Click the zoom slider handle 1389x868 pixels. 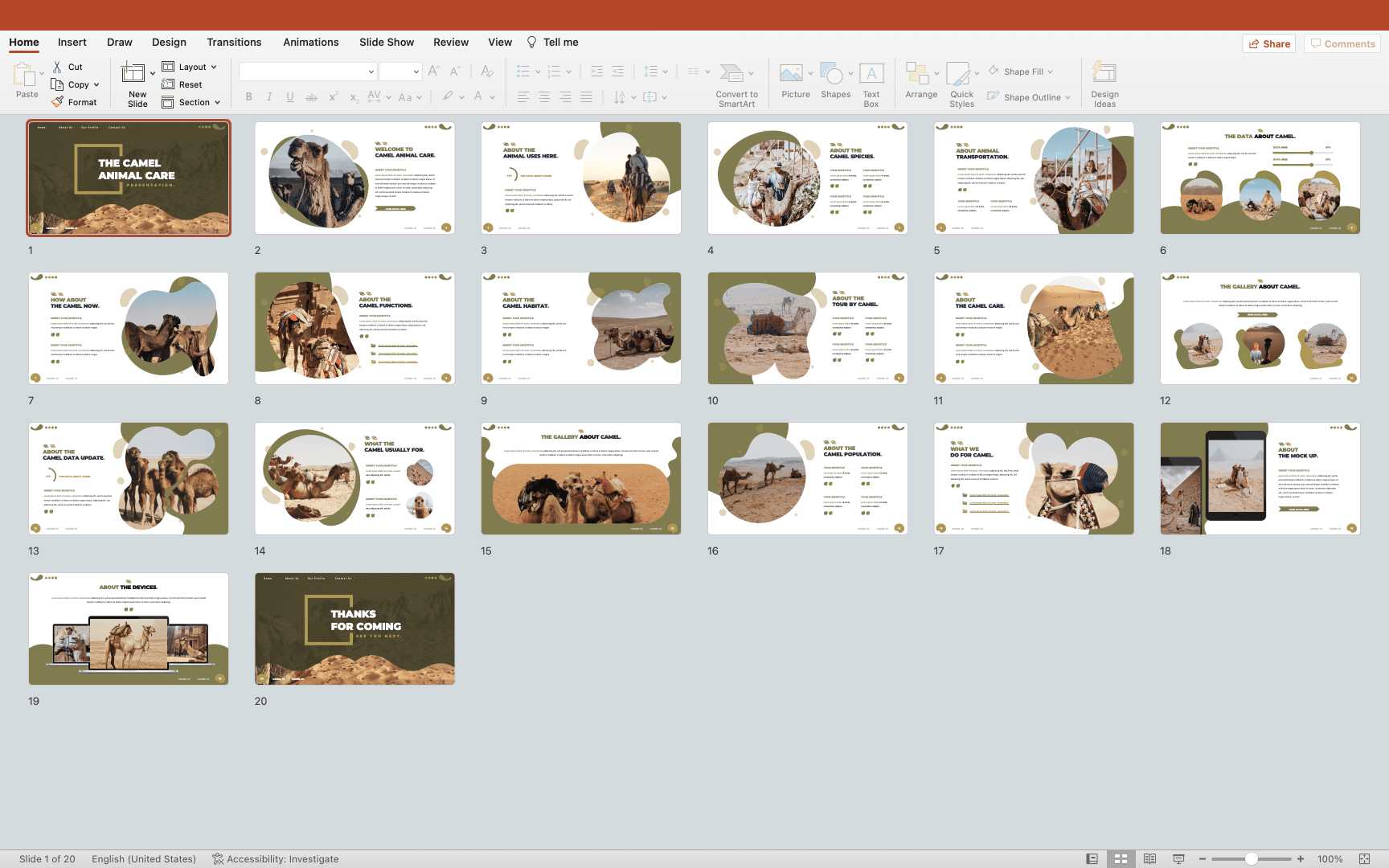pyautogui.click(x=1252, y=859)
